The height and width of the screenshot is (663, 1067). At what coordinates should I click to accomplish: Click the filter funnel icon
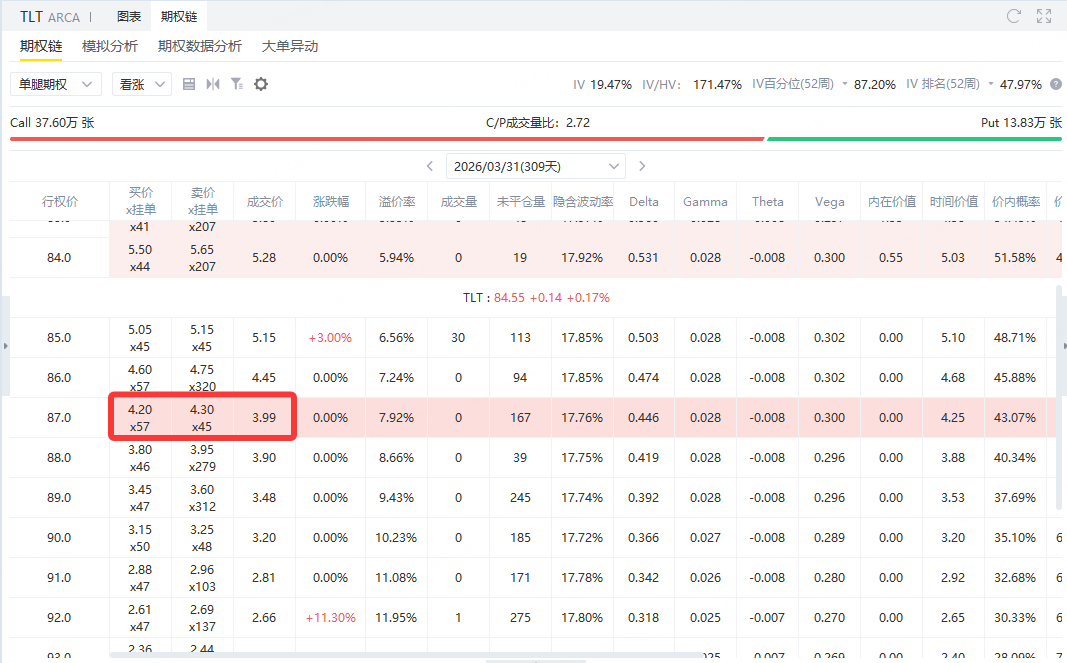[x=237, y=85]
